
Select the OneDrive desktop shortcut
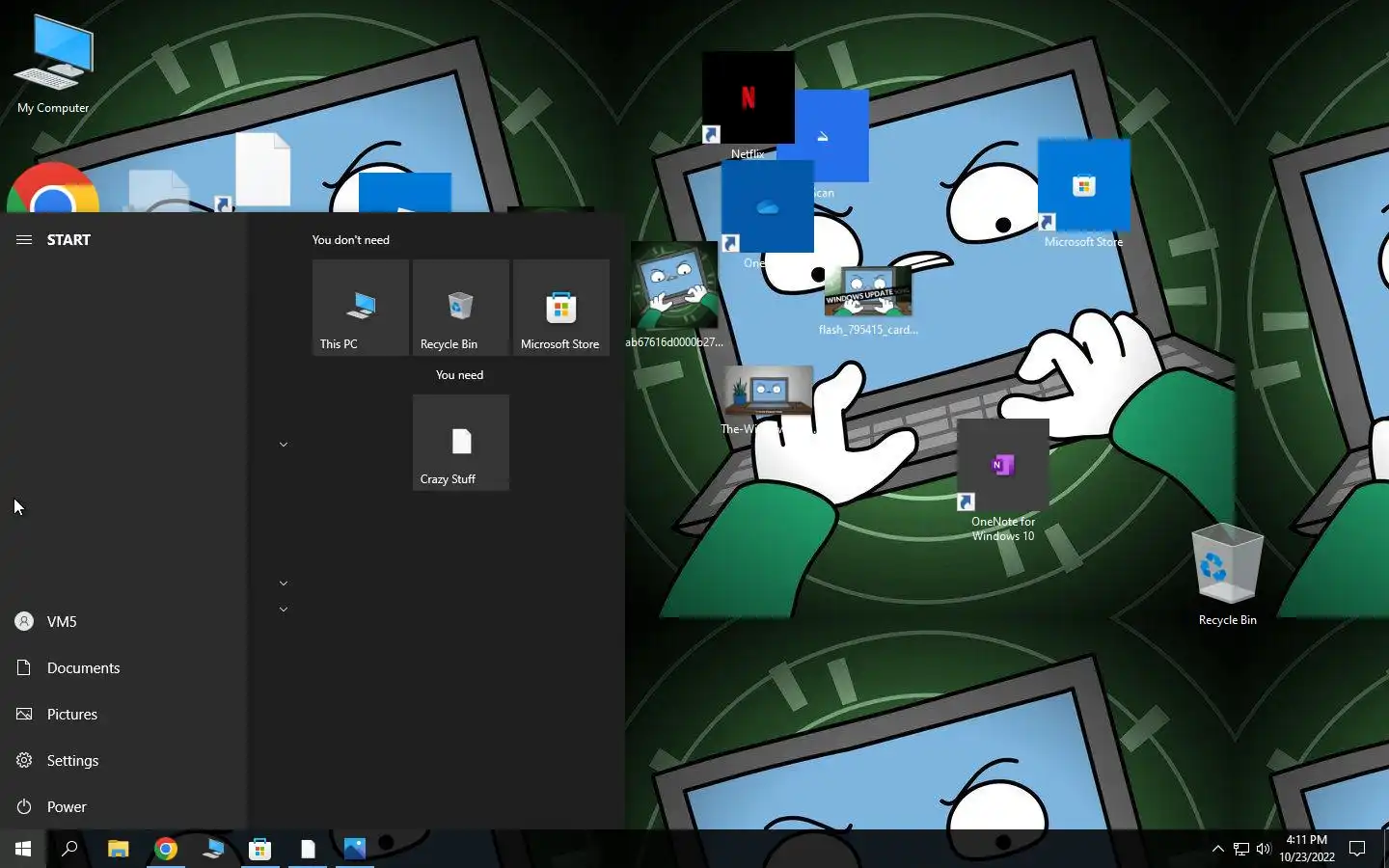[x=768, y=212]
